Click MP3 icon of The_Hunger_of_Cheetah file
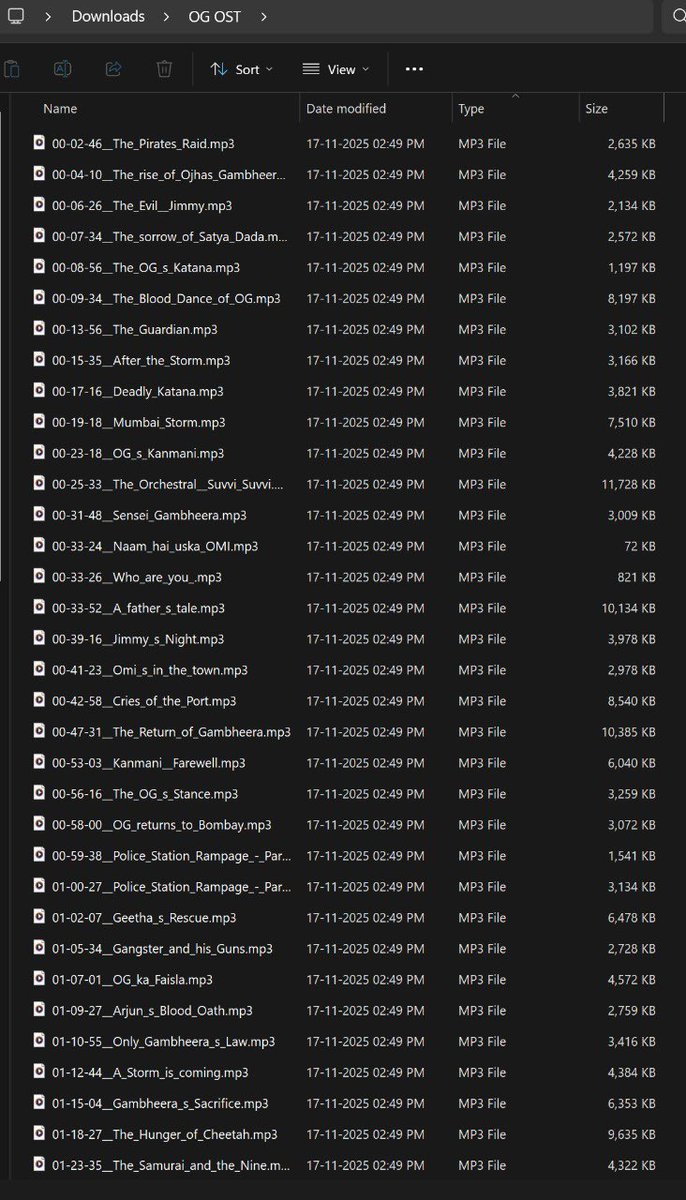The height and width of the screenshot is (1200, 686). (39, 1134)
